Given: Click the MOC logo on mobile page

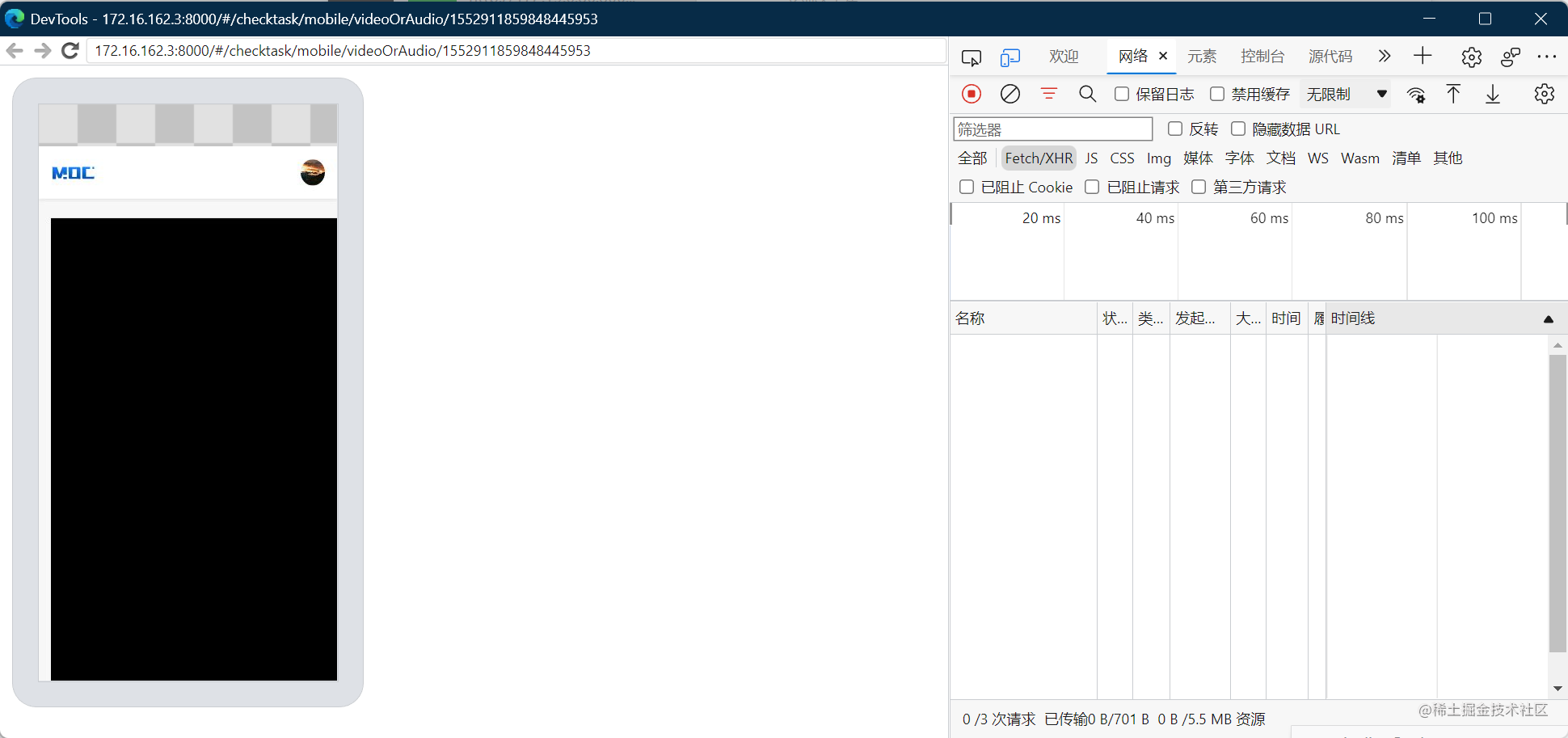Looking at the screenshot, I should click(x=74, y=173).
